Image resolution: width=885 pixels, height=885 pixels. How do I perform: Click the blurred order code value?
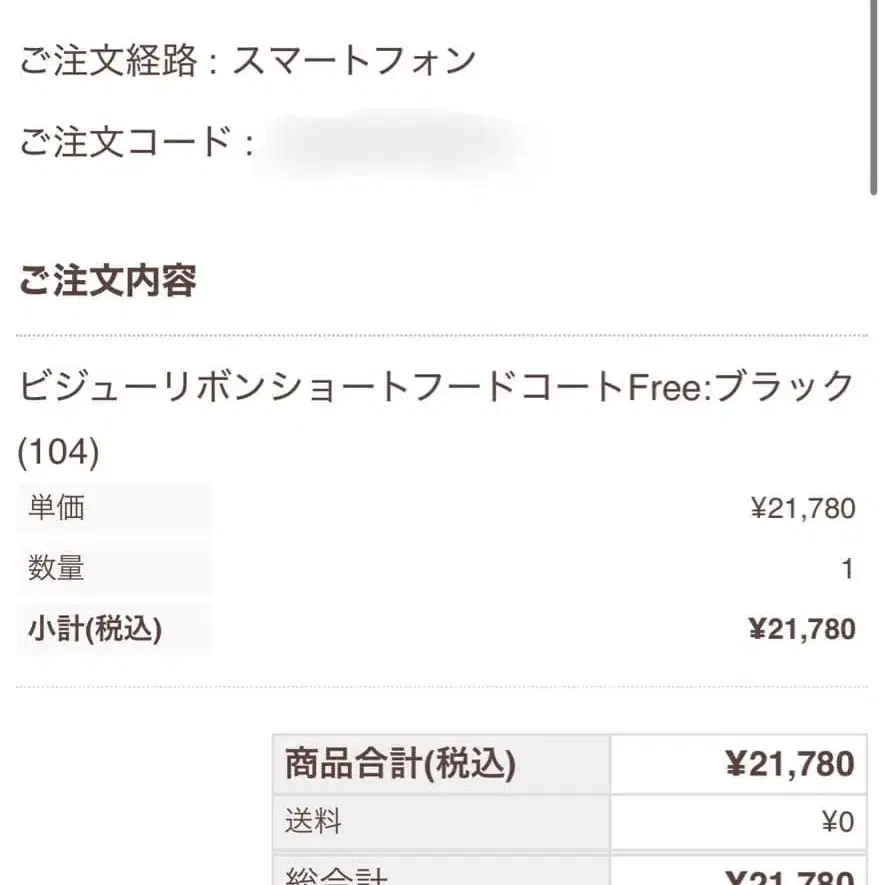click(x=400, y=143)
